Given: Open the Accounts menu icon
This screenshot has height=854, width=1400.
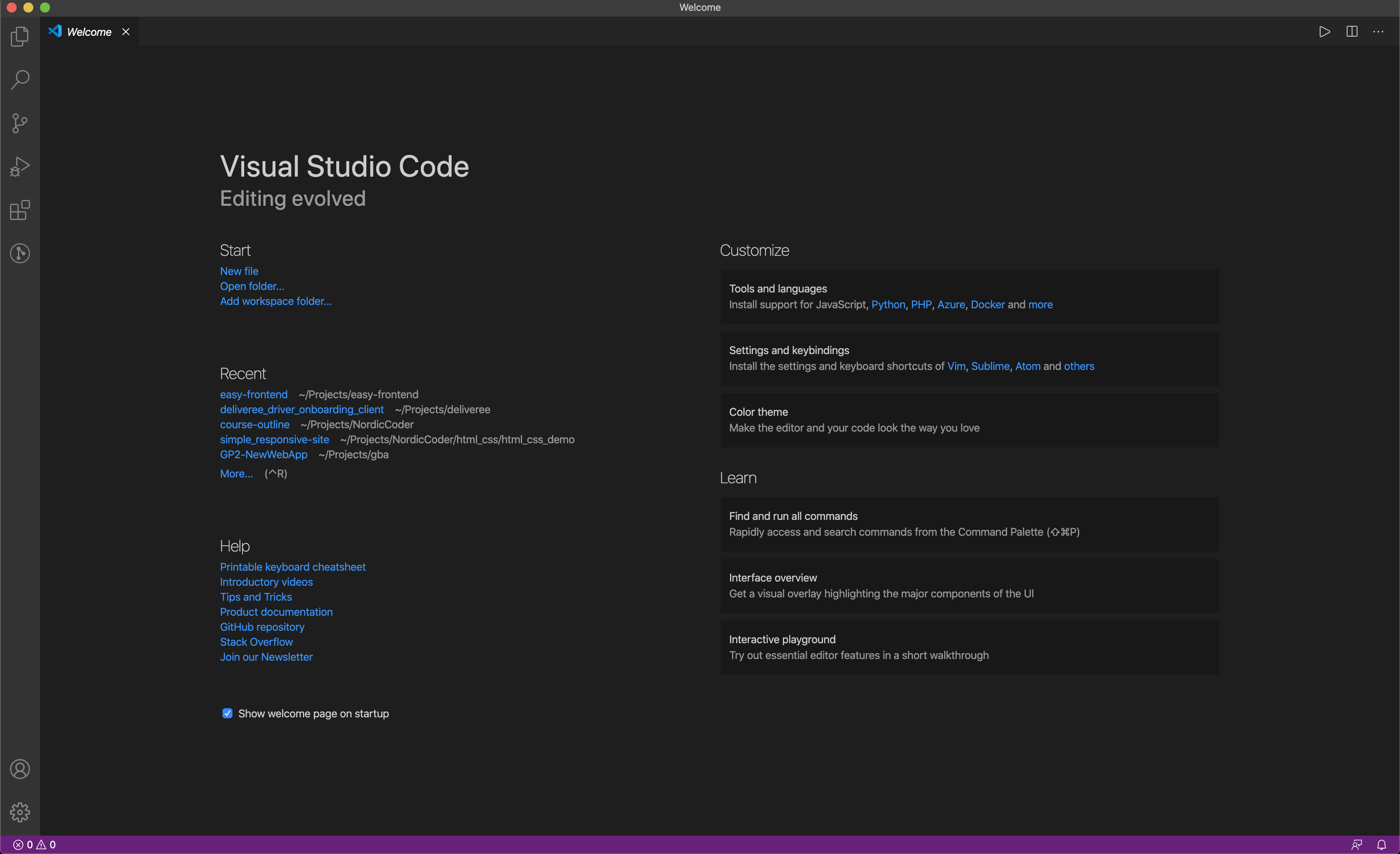Looking at the screenshot, I should click(20, 769).
